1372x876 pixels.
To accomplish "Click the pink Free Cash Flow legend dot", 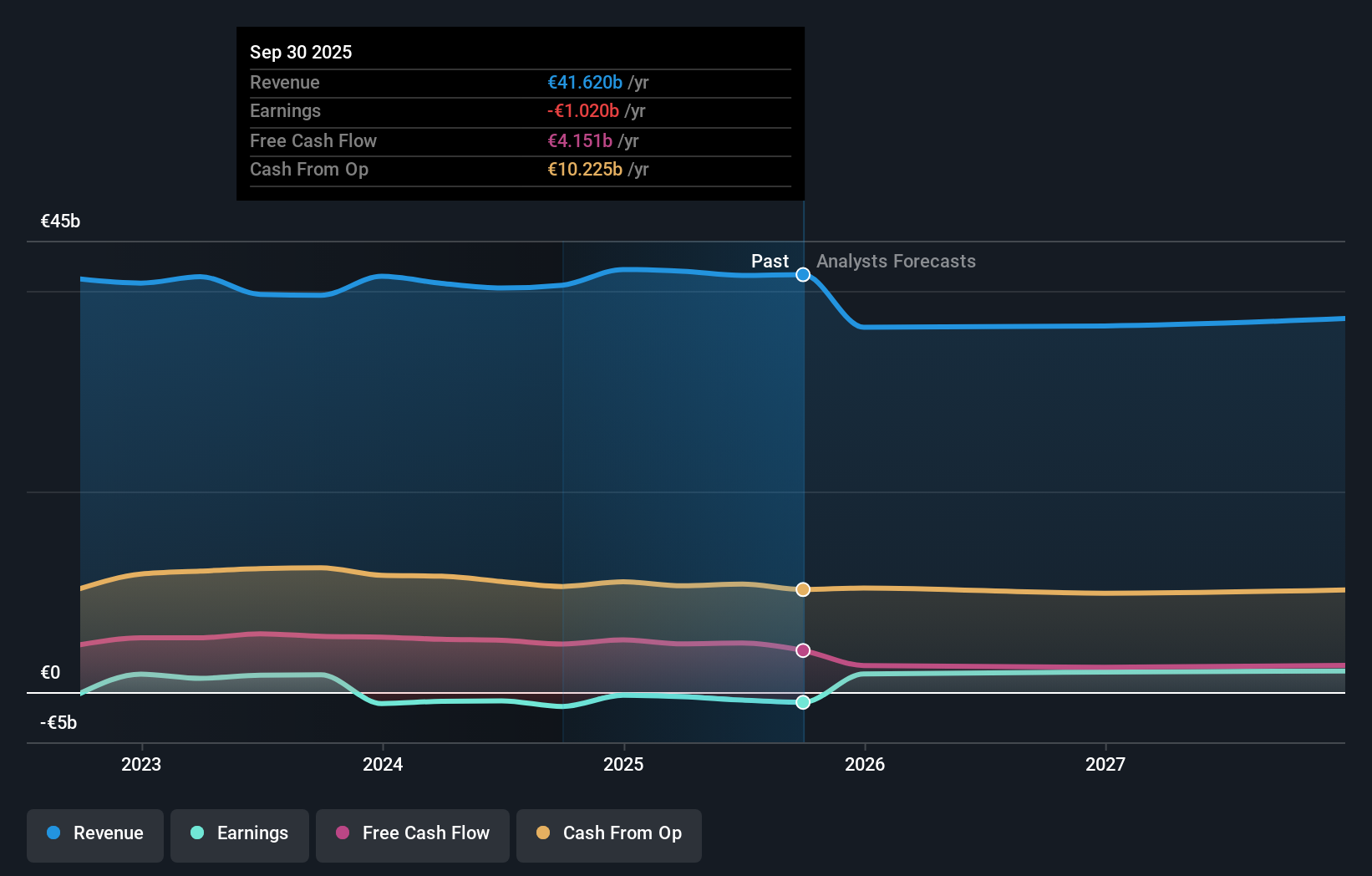I will pyautogui.click(x=343, y=833).
